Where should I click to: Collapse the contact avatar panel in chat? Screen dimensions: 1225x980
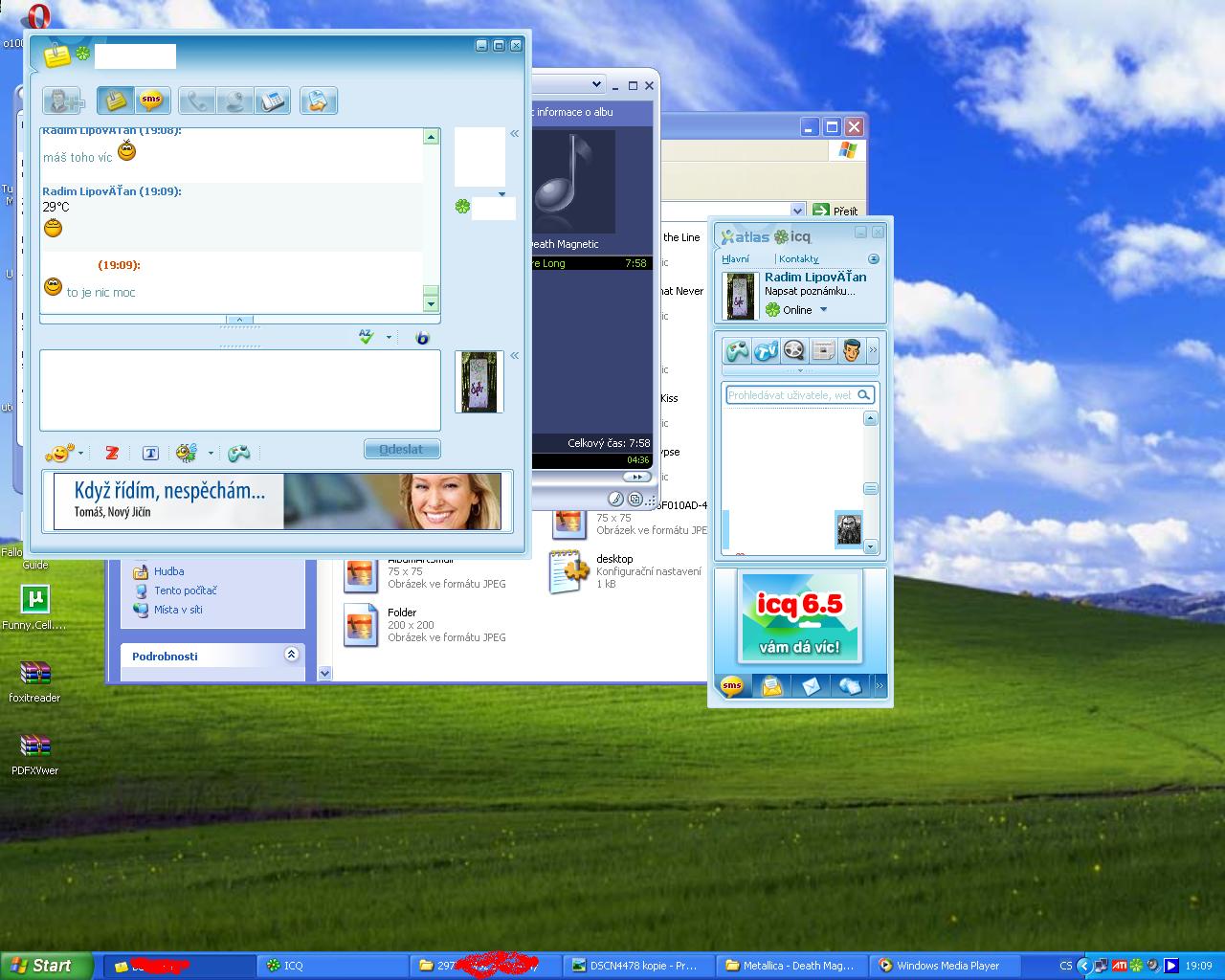click(515, 134)
